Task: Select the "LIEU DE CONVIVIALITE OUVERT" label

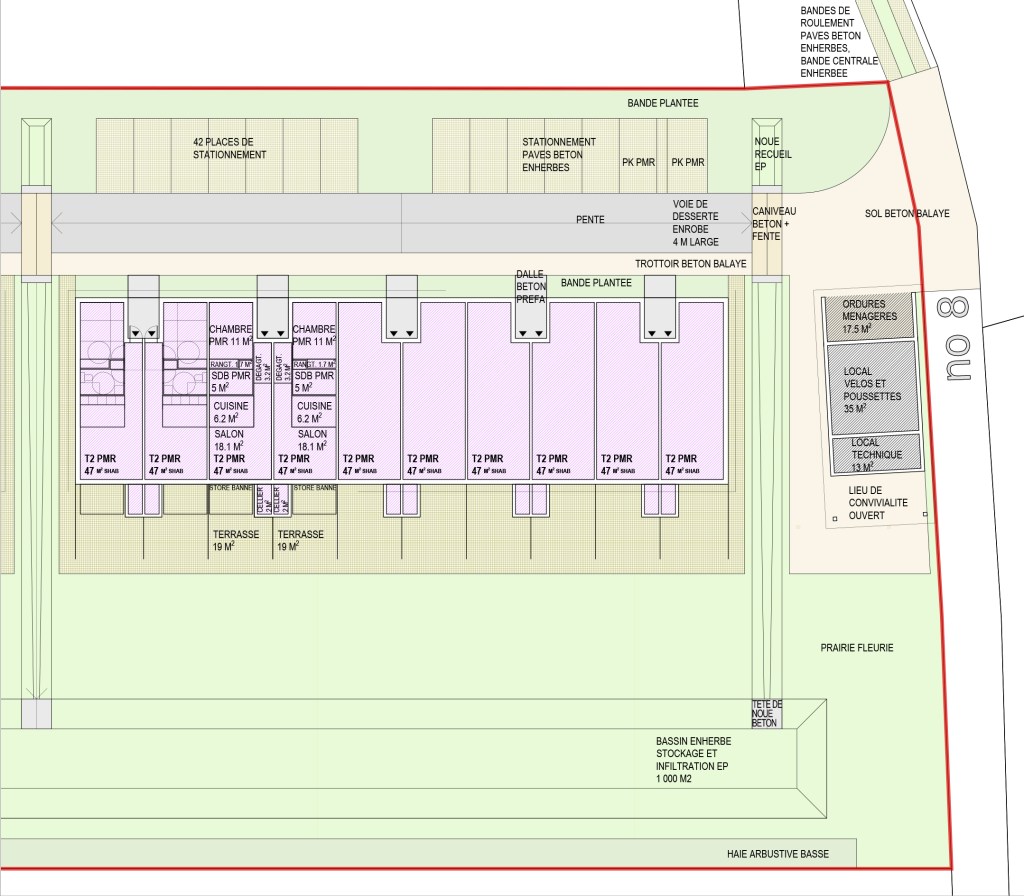Action: pyautogui.click(x=878, y=503)
